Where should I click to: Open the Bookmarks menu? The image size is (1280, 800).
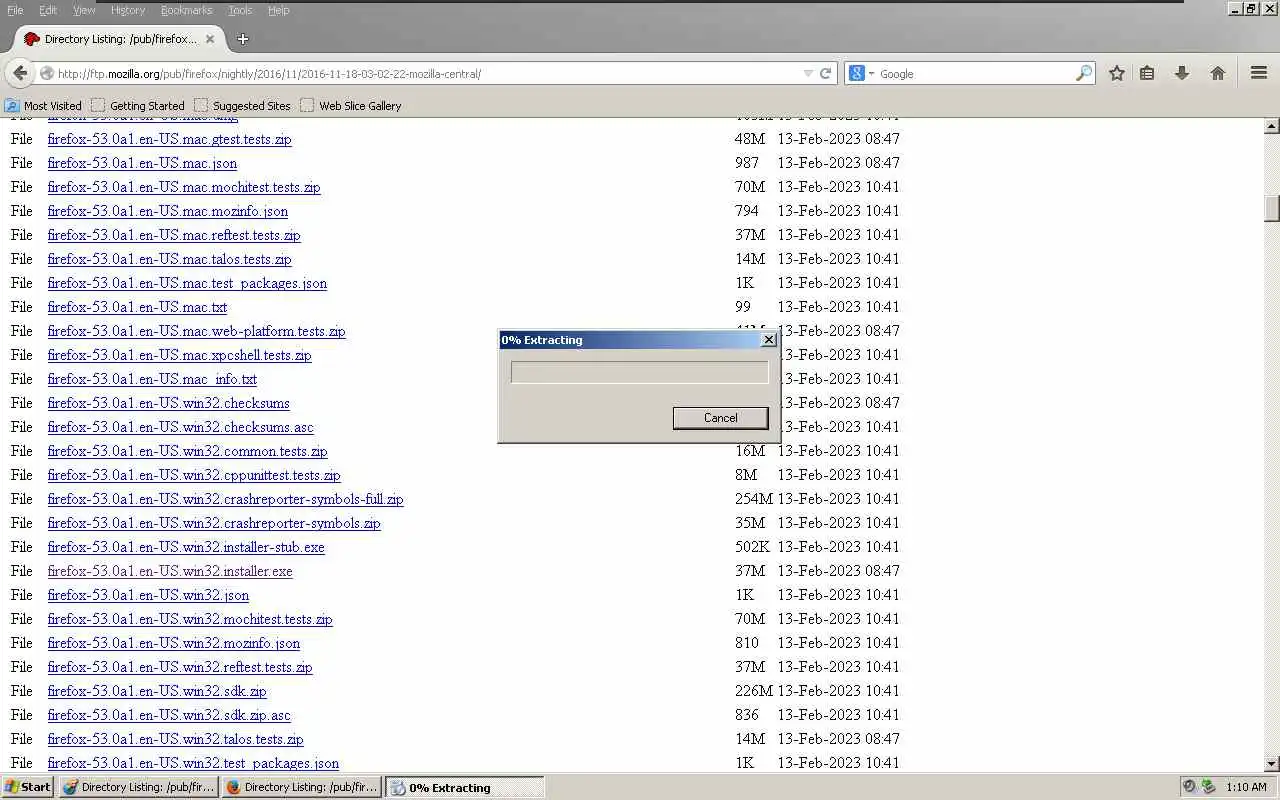pos(186,10)
